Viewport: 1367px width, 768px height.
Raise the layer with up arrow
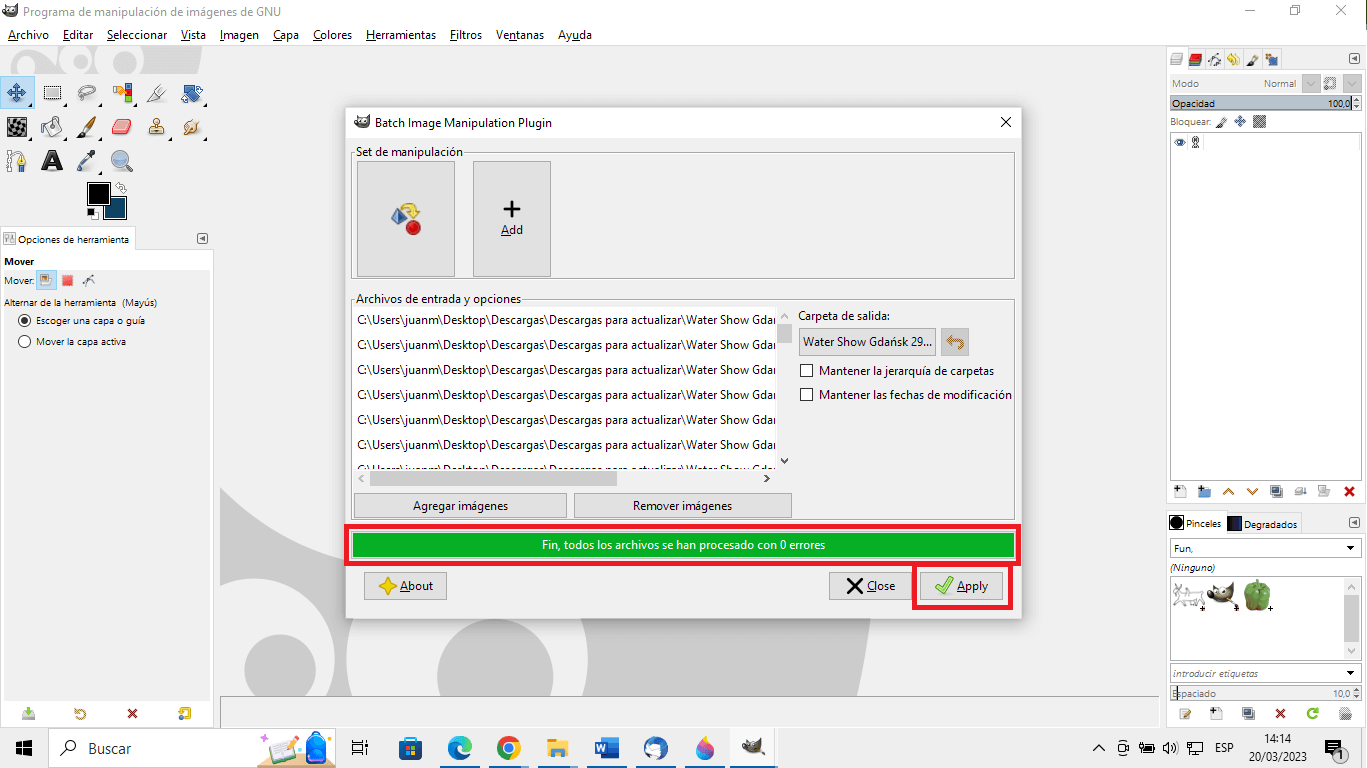[x=1228, y=491]
